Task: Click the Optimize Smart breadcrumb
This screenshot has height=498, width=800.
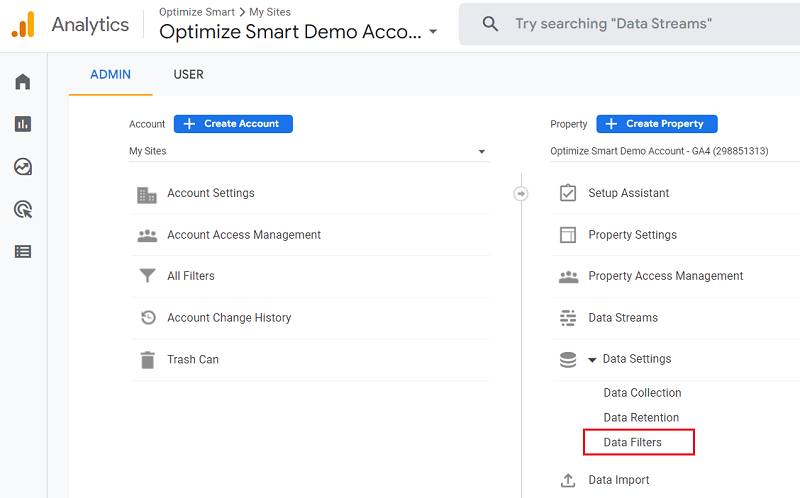Action: click(x=197, y=12)
